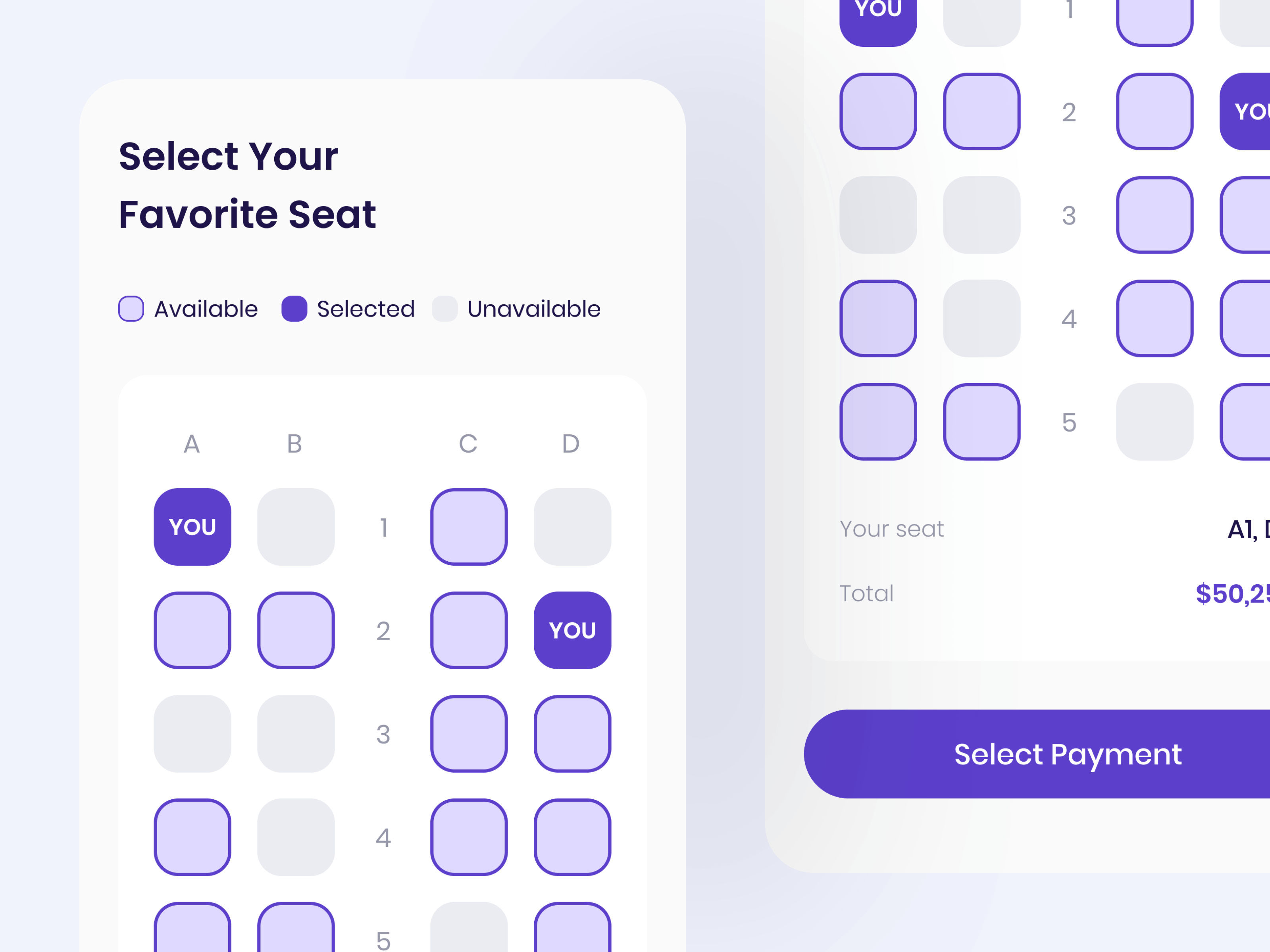Click unavailable seat A3 in Favorite Seat card
Viewport: 1270px width, 952px height.
[192, 733]
